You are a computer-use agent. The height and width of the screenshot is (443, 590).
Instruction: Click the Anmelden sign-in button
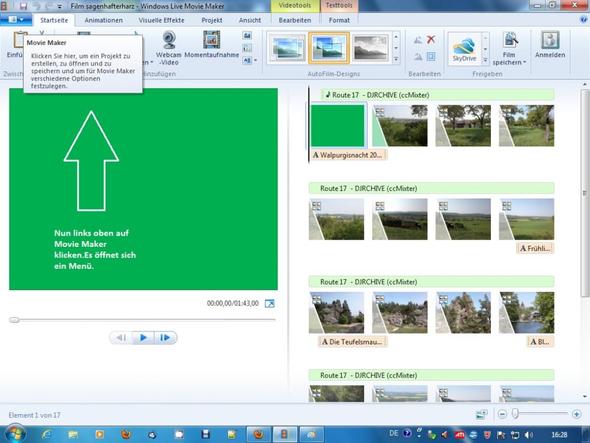tap(550, 45)
